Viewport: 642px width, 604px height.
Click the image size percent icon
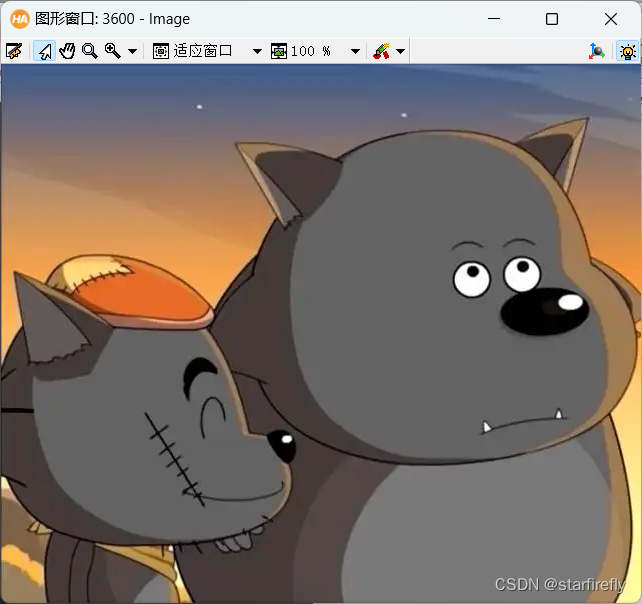point(279,51)
